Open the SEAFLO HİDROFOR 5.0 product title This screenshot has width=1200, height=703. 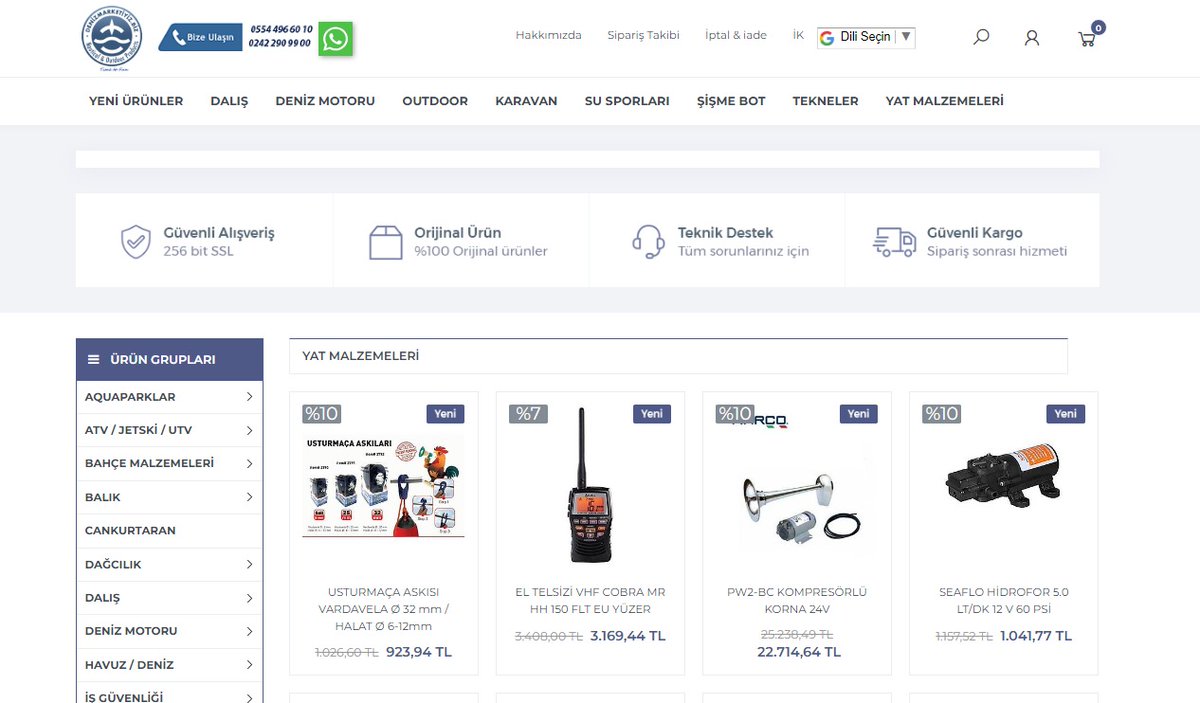(1004, 600)
